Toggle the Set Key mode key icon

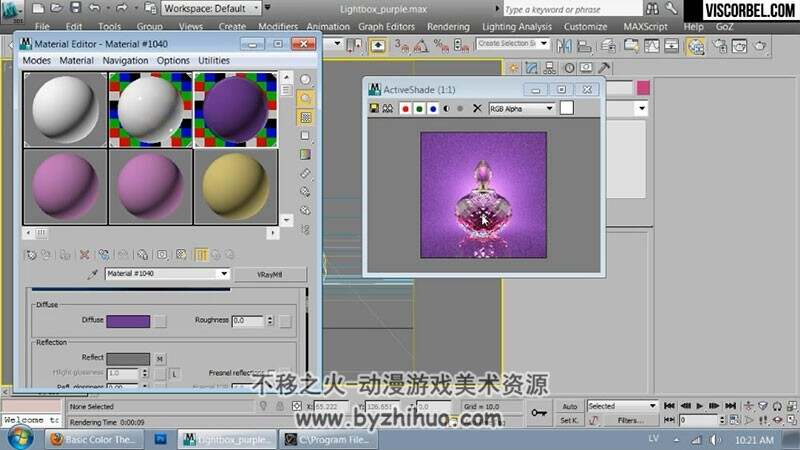click(538, 413)
